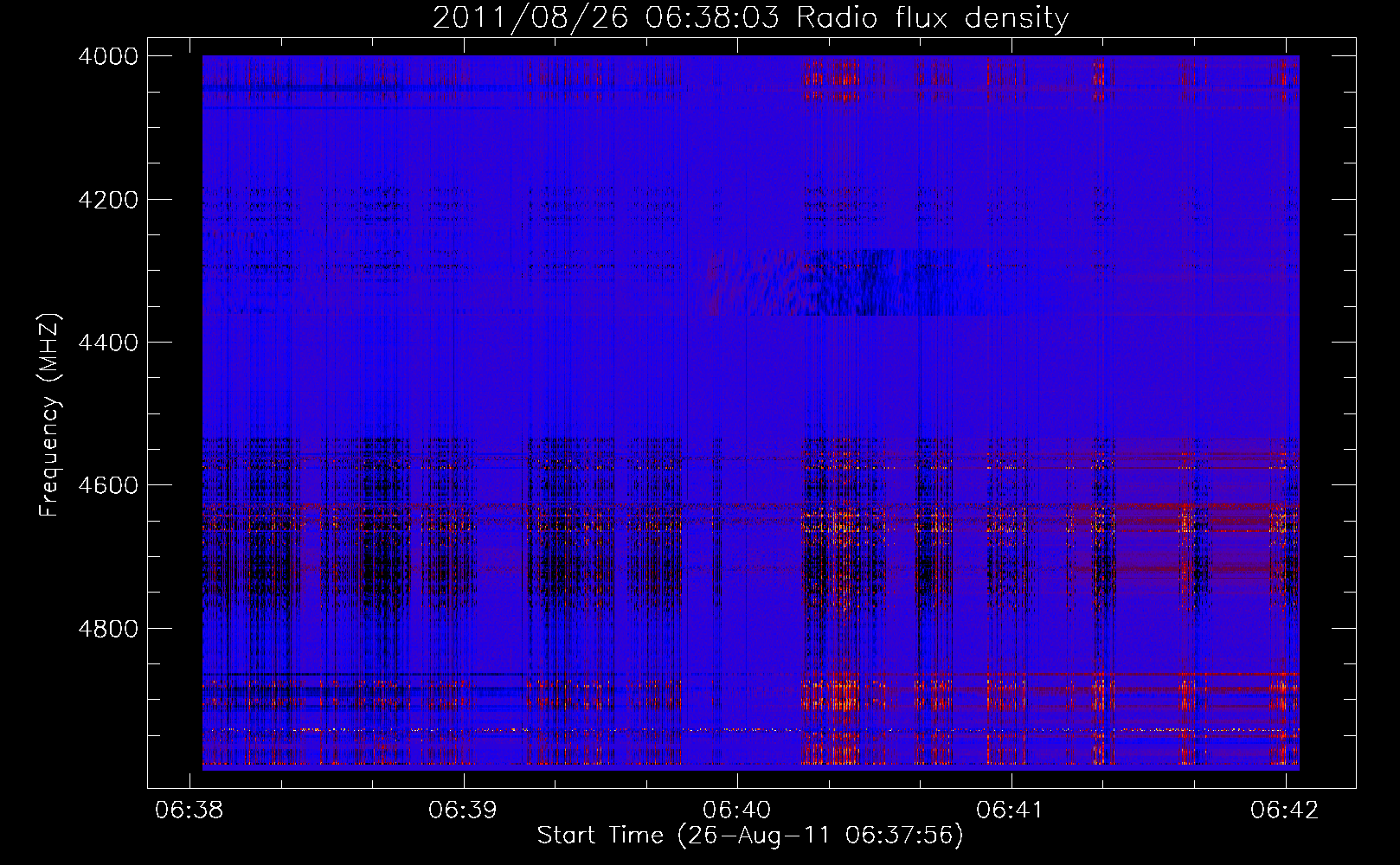
Task: Click the "Frequency (MHZ)" y-axis label
Action: (50, 415)
